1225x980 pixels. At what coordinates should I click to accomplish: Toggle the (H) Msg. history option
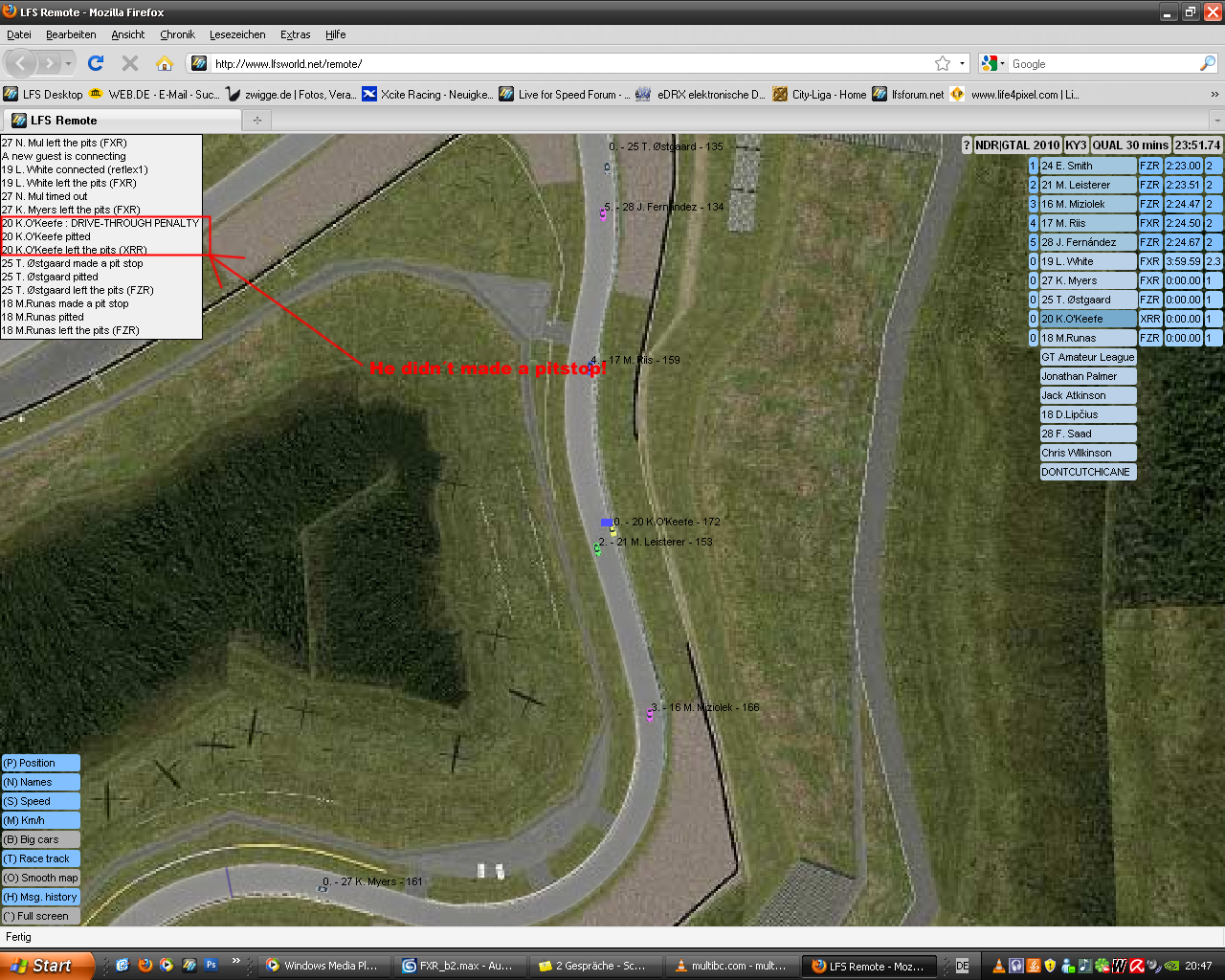[x=40, y=897]
